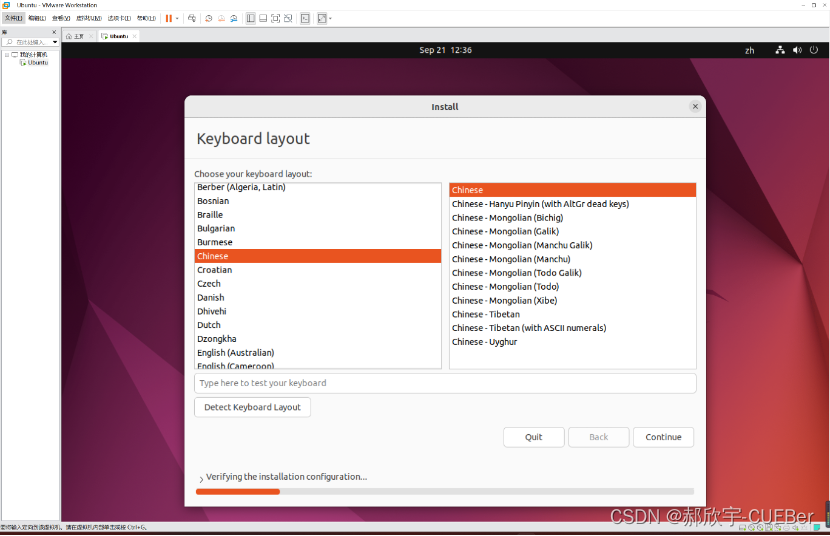830x536 pixels.
Task: Revert the virtual machine to snapshot
Action: (x=221, y=19)
